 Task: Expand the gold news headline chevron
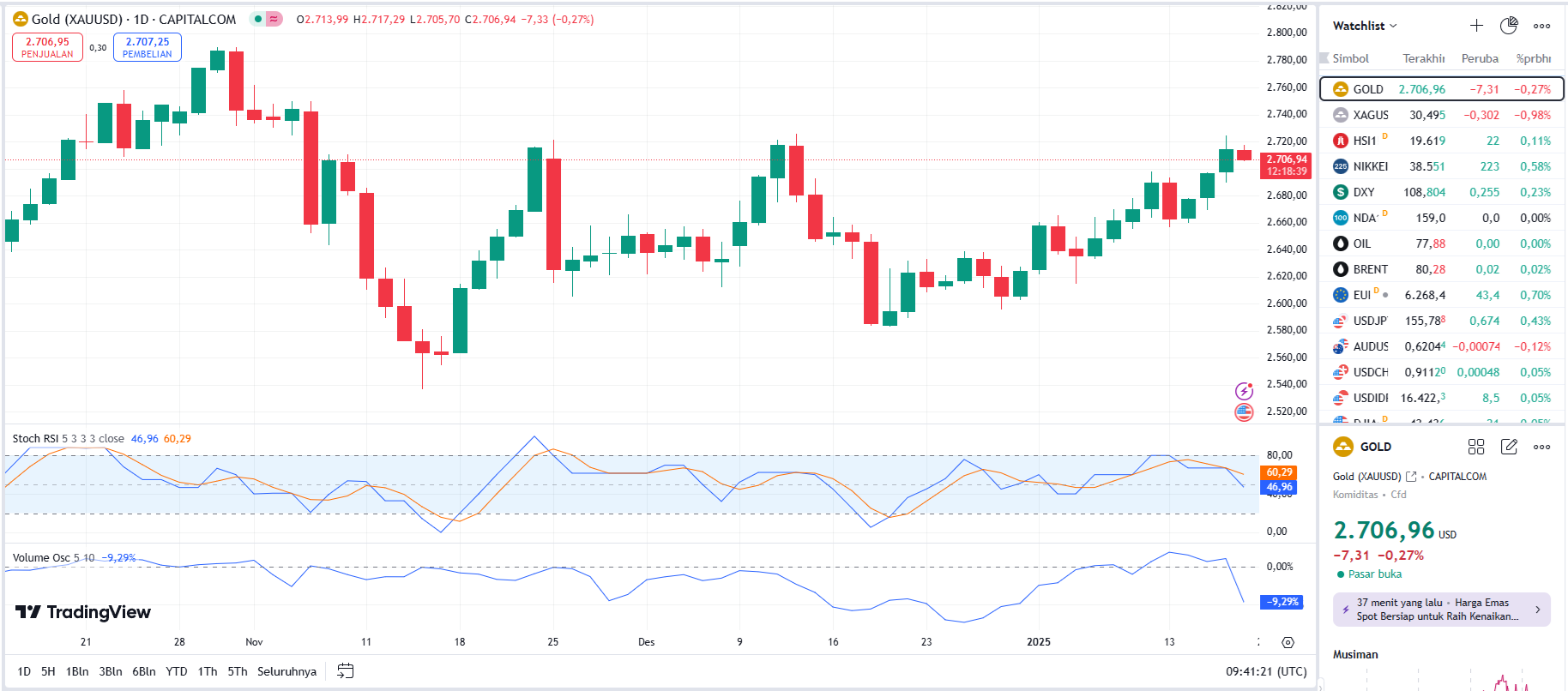[1537, 610]
